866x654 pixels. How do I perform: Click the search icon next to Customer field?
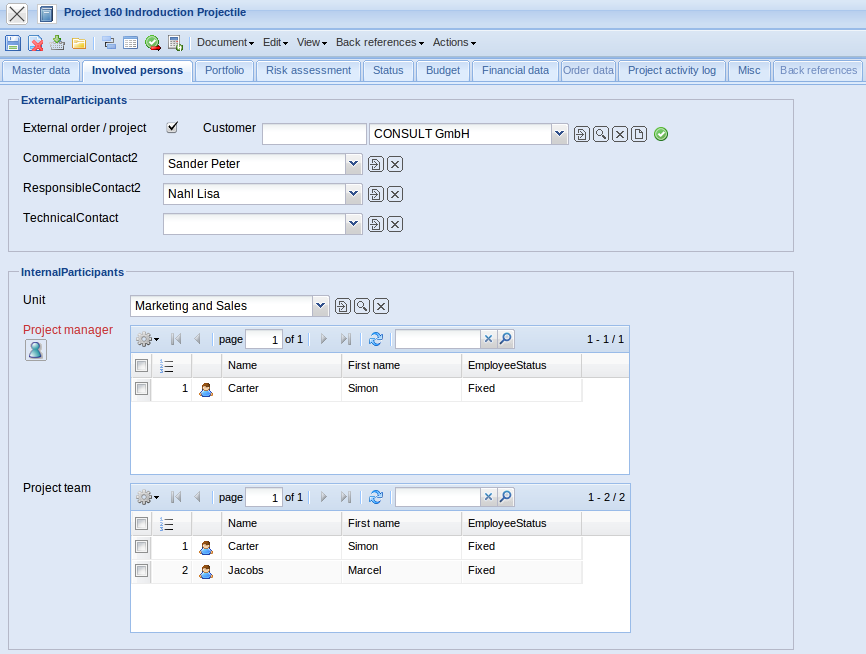click(x=601, y=134)
